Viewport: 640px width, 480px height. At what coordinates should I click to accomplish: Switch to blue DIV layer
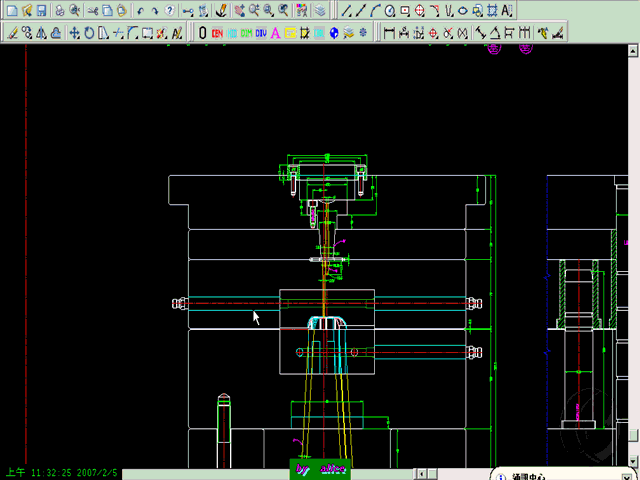click(x=261, y=33)
